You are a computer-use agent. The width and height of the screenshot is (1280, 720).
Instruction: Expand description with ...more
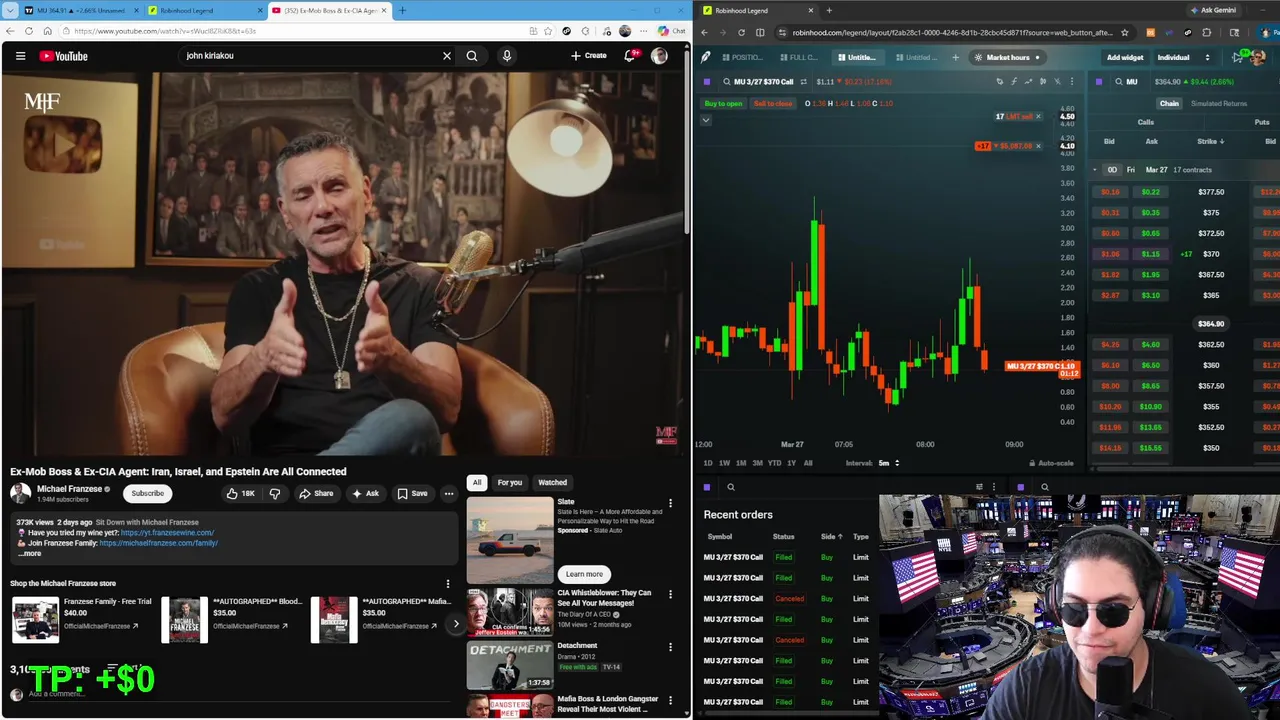tap(30, 553)
